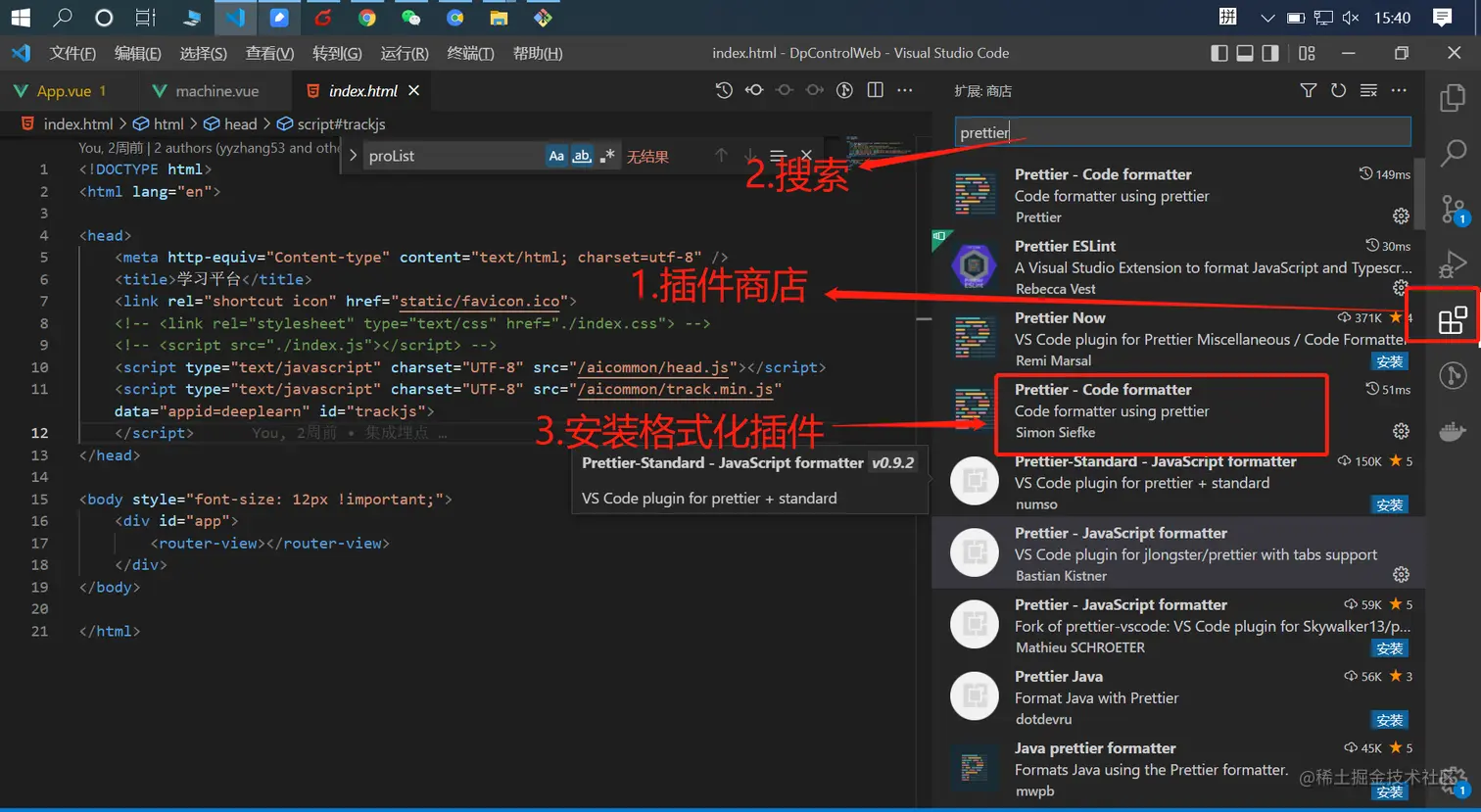Open the Docker view in activity bar
1481x812 pixels.
coord(1453,431)
